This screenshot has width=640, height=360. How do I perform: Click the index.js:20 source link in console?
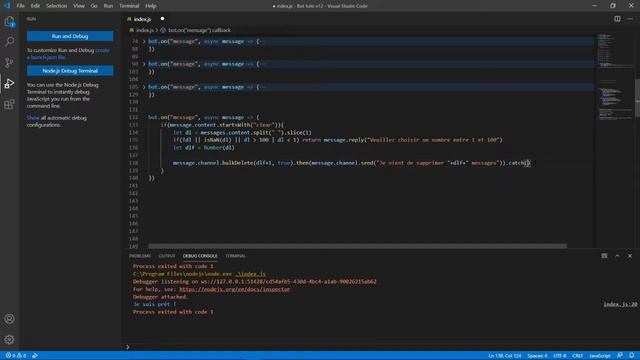tap(620, 304)
